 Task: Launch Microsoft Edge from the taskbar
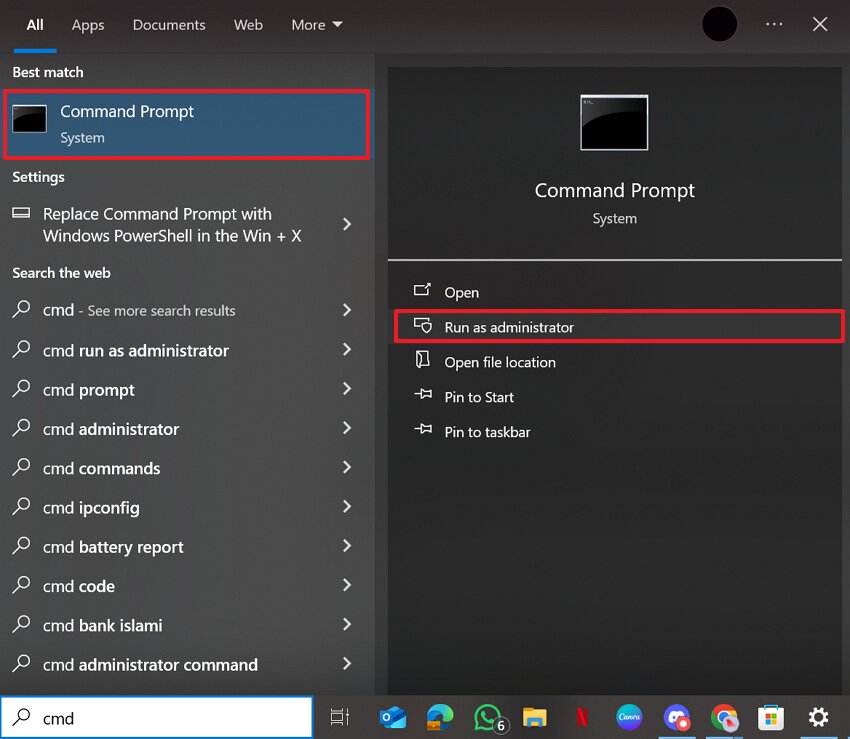point(440,718)
